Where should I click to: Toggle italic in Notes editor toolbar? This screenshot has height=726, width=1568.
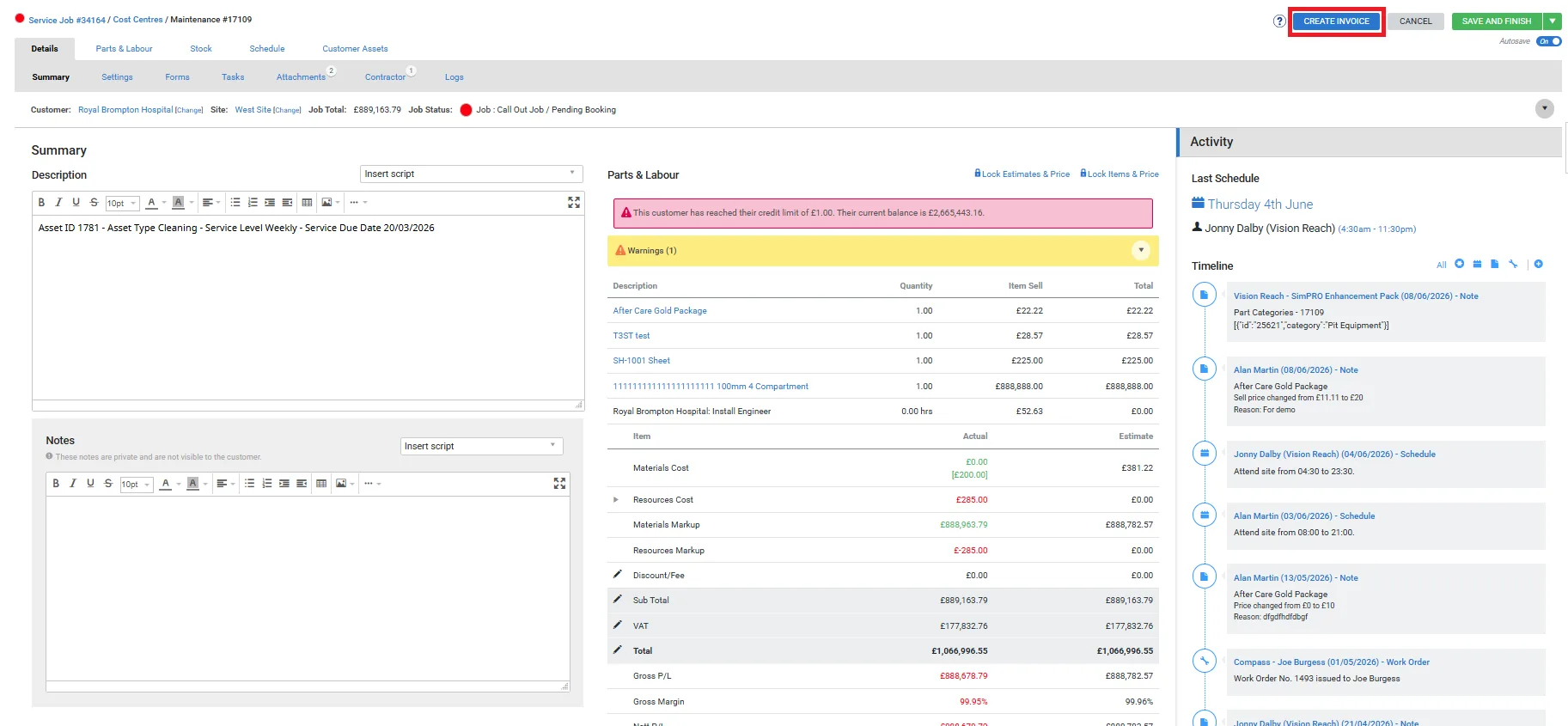click(73, 484)
